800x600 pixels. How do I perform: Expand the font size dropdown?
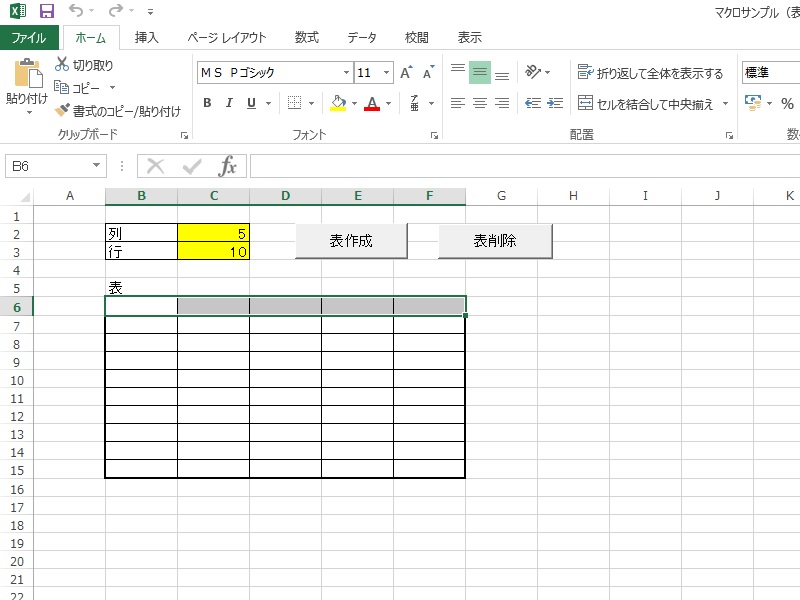pos(386,73)
